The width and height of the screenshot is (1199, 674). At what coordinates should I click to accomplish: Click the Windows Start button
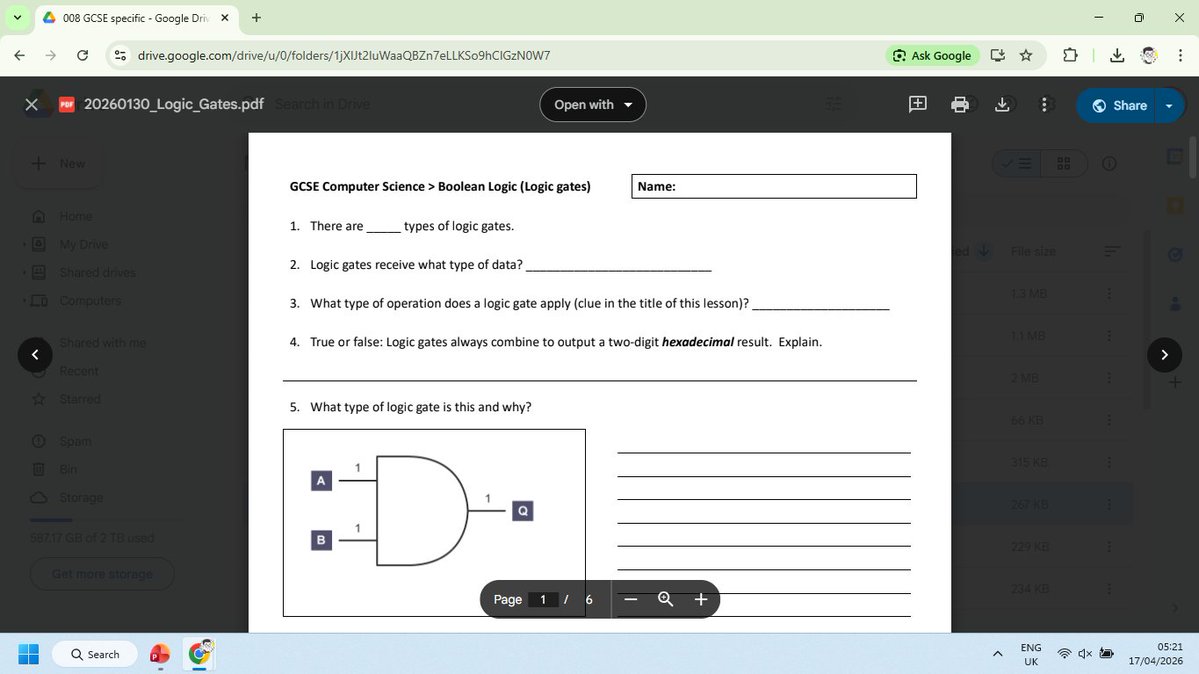click(x=28, y=654)
